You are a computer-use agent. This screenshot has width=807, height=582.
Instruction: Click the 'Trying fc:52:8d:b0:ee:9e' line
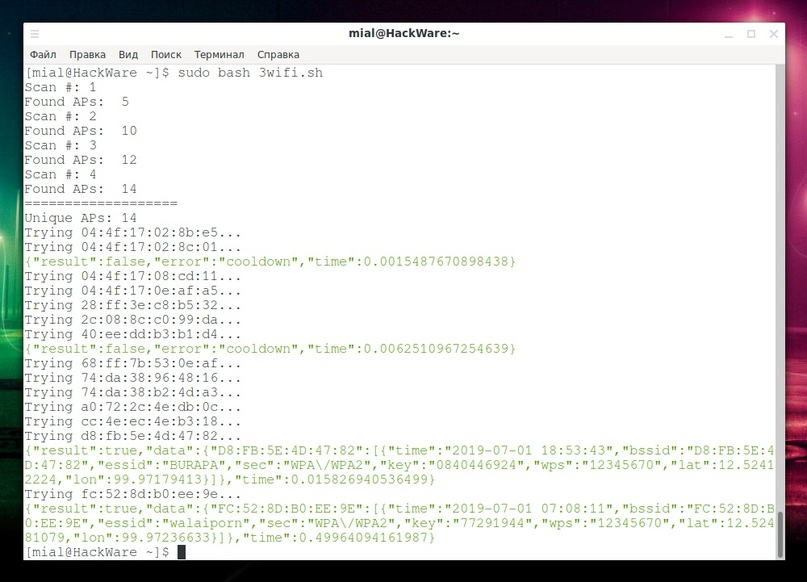pos(132,494)
